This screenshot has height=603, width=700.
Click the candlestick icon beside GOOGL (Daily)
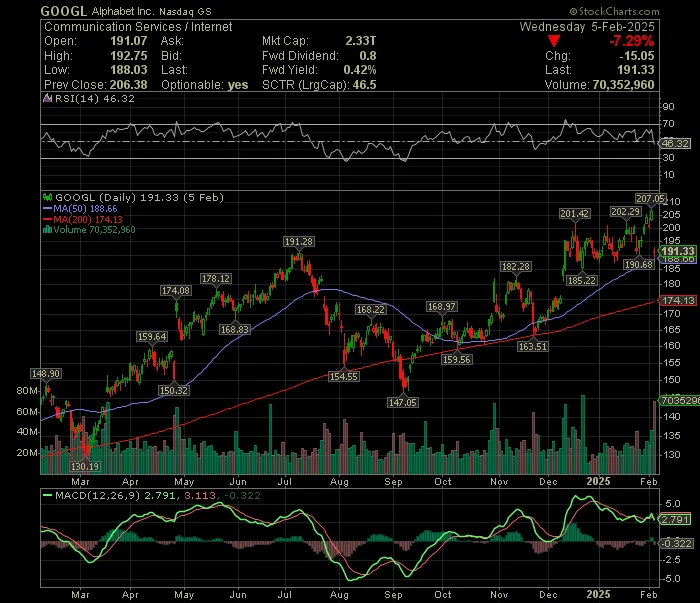47,197
